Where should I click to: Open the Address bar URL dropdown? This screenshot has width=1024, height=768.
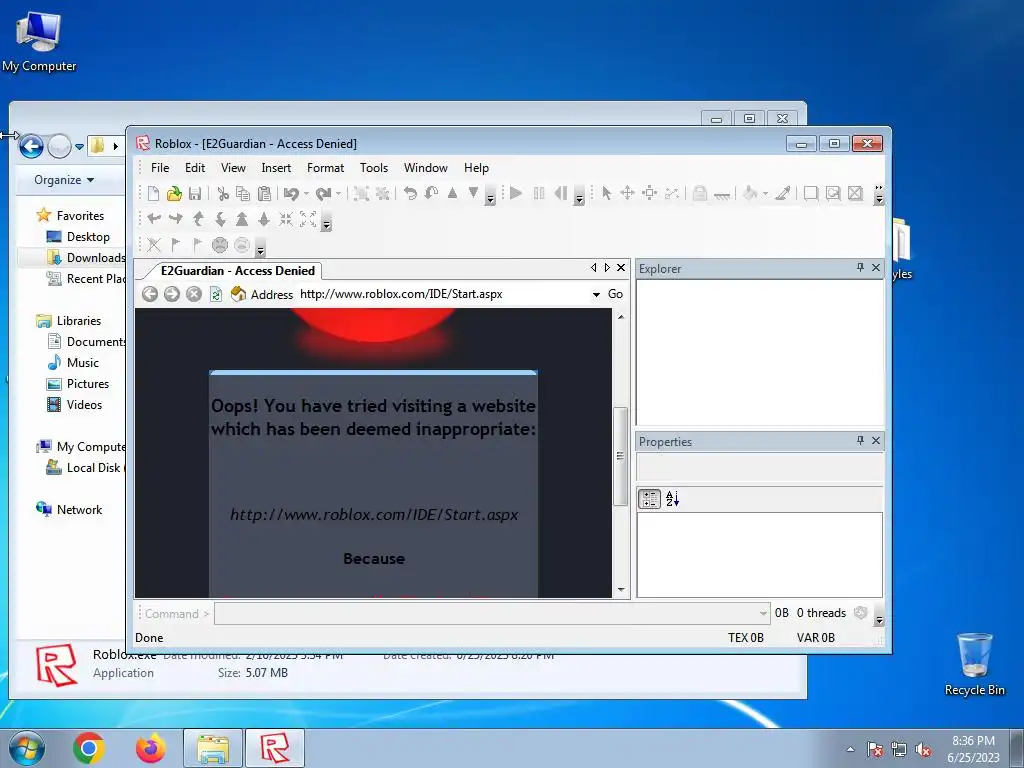pos(596,295)
